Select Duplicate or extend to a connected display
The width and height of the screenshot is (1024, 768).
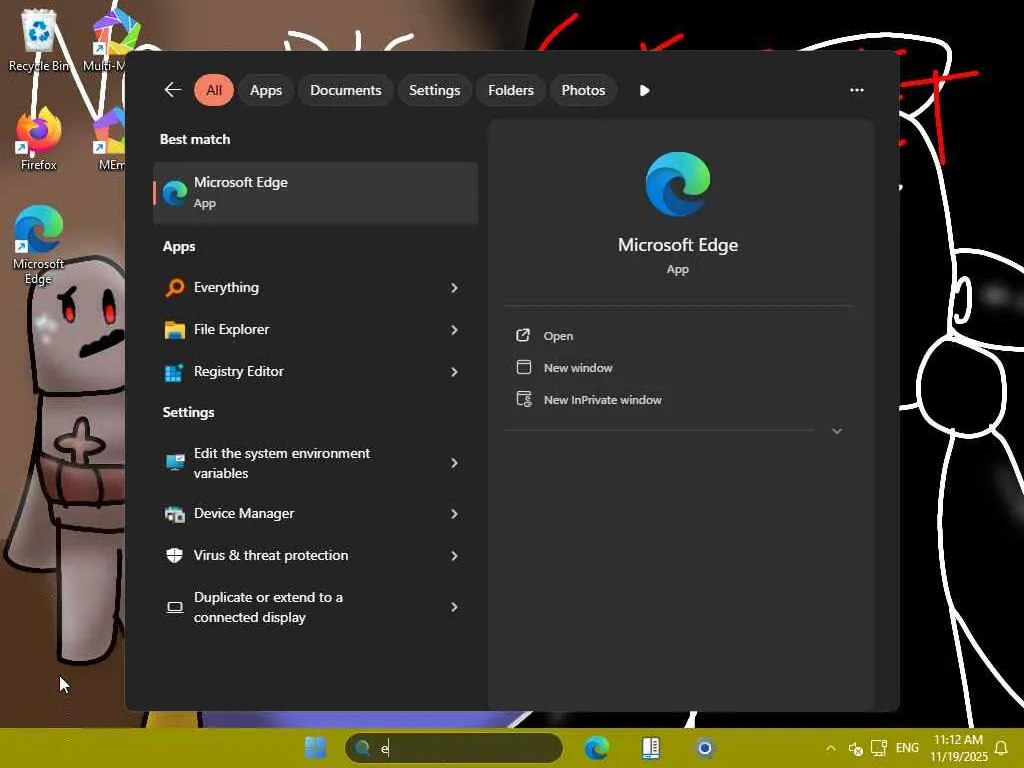point(268,607)
